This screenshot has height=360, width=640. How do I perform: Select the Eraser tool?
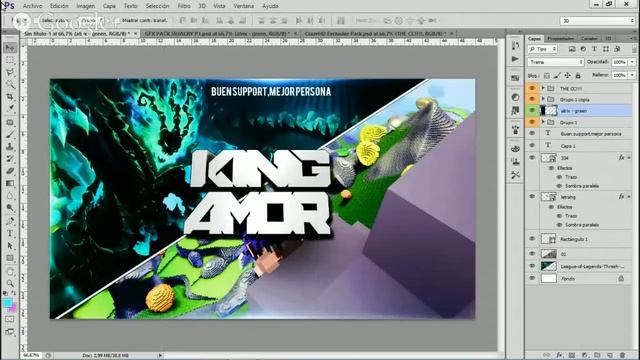pyautogui.click(x=10, y=171)
